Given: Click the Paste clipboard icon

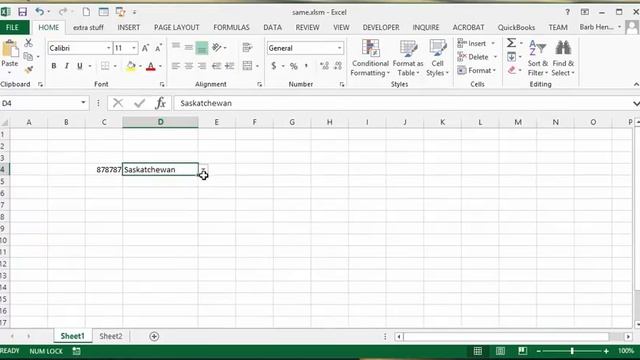Looking at the screenshot, I should (x=10, y=49).
